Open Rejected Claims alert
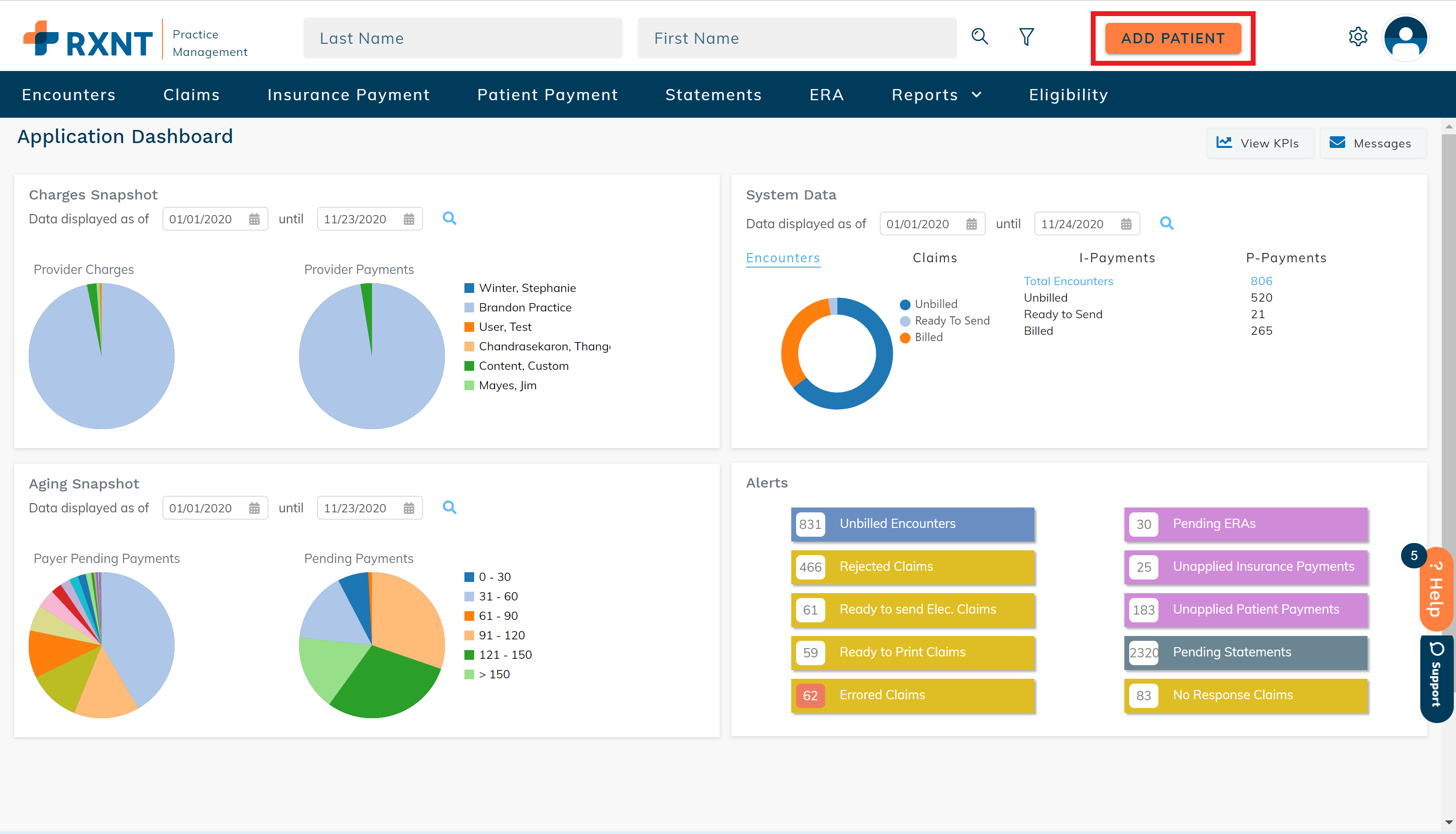Screen dimensions: 1456x834 912,566
